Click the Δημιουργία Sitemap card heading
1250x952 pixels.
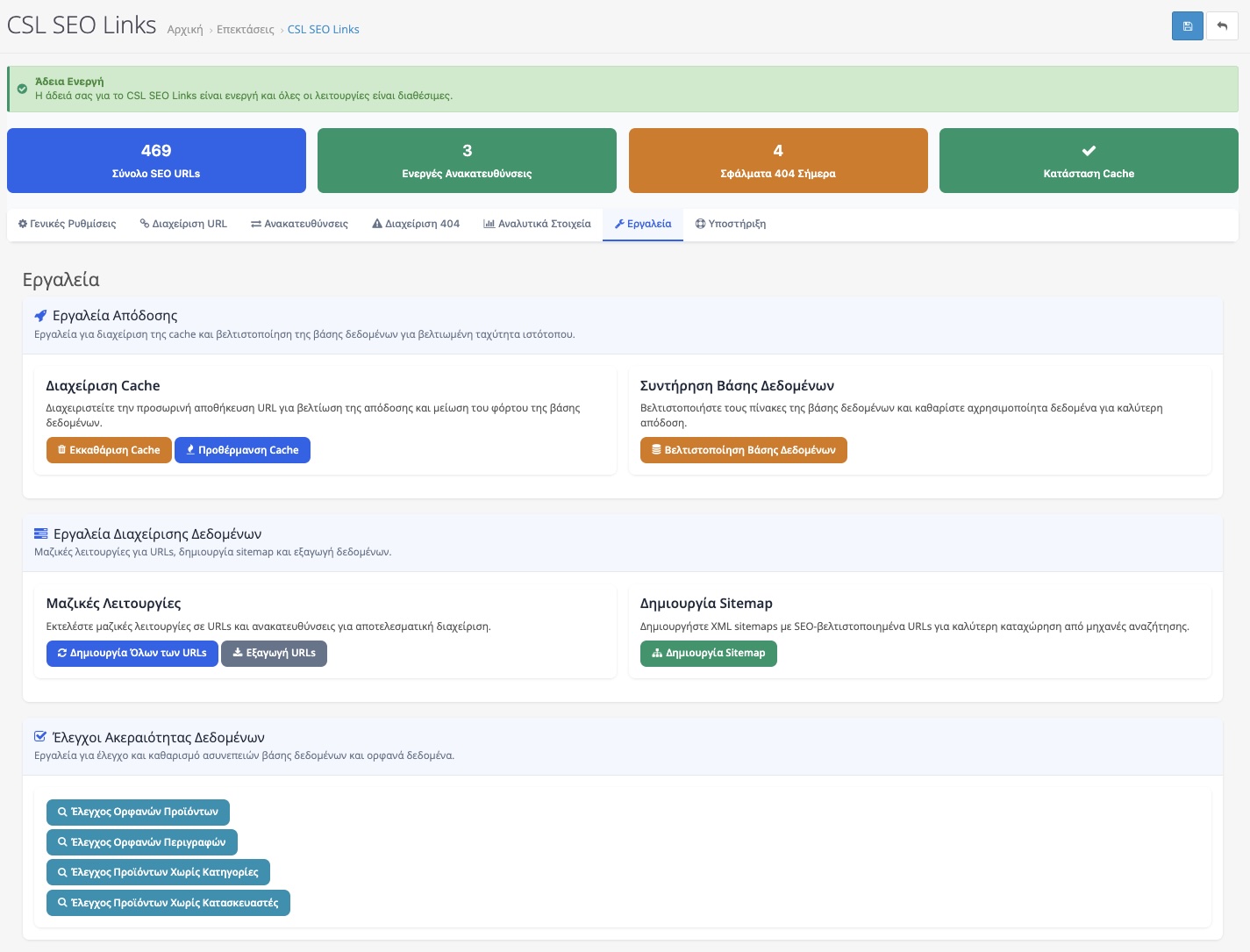click(x=706, y=604)
